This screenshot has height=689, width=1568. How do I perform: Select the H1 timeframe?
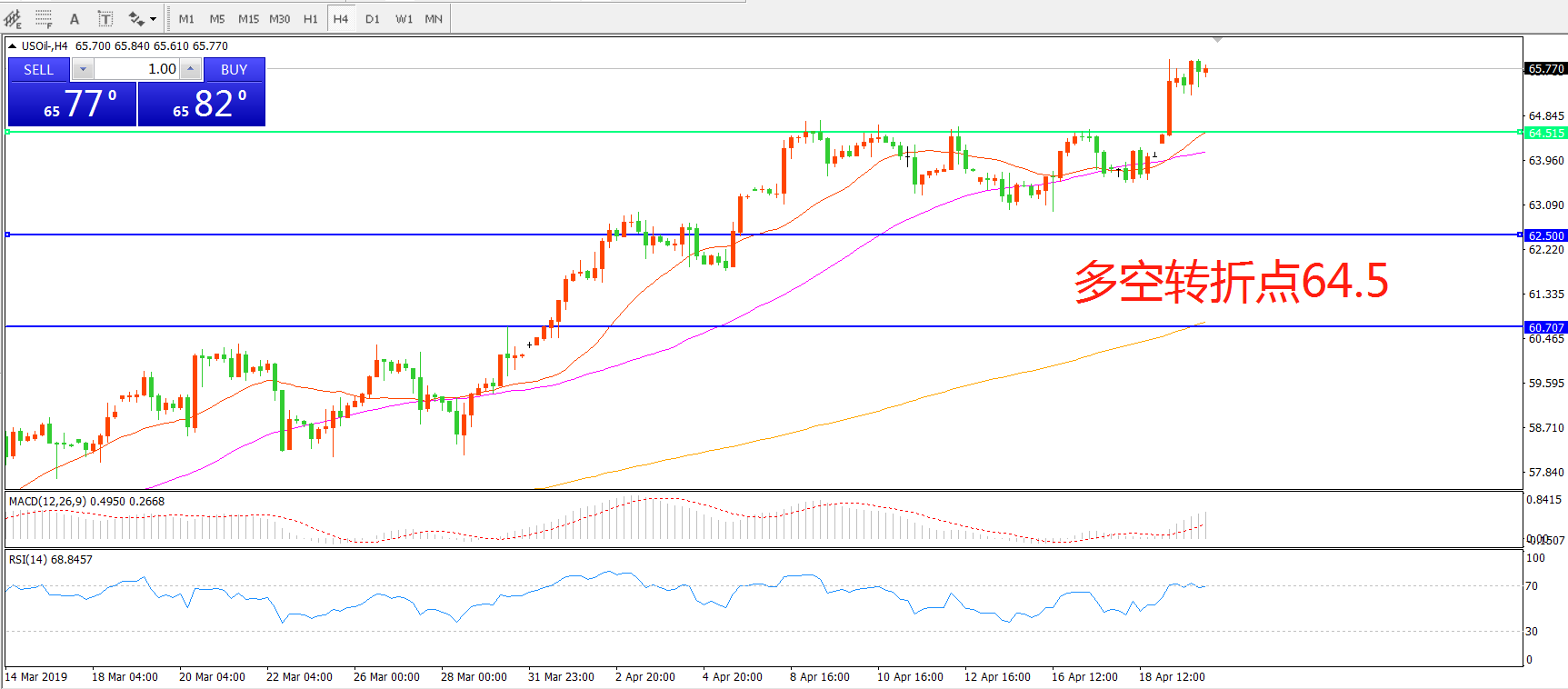coord(311,19)
